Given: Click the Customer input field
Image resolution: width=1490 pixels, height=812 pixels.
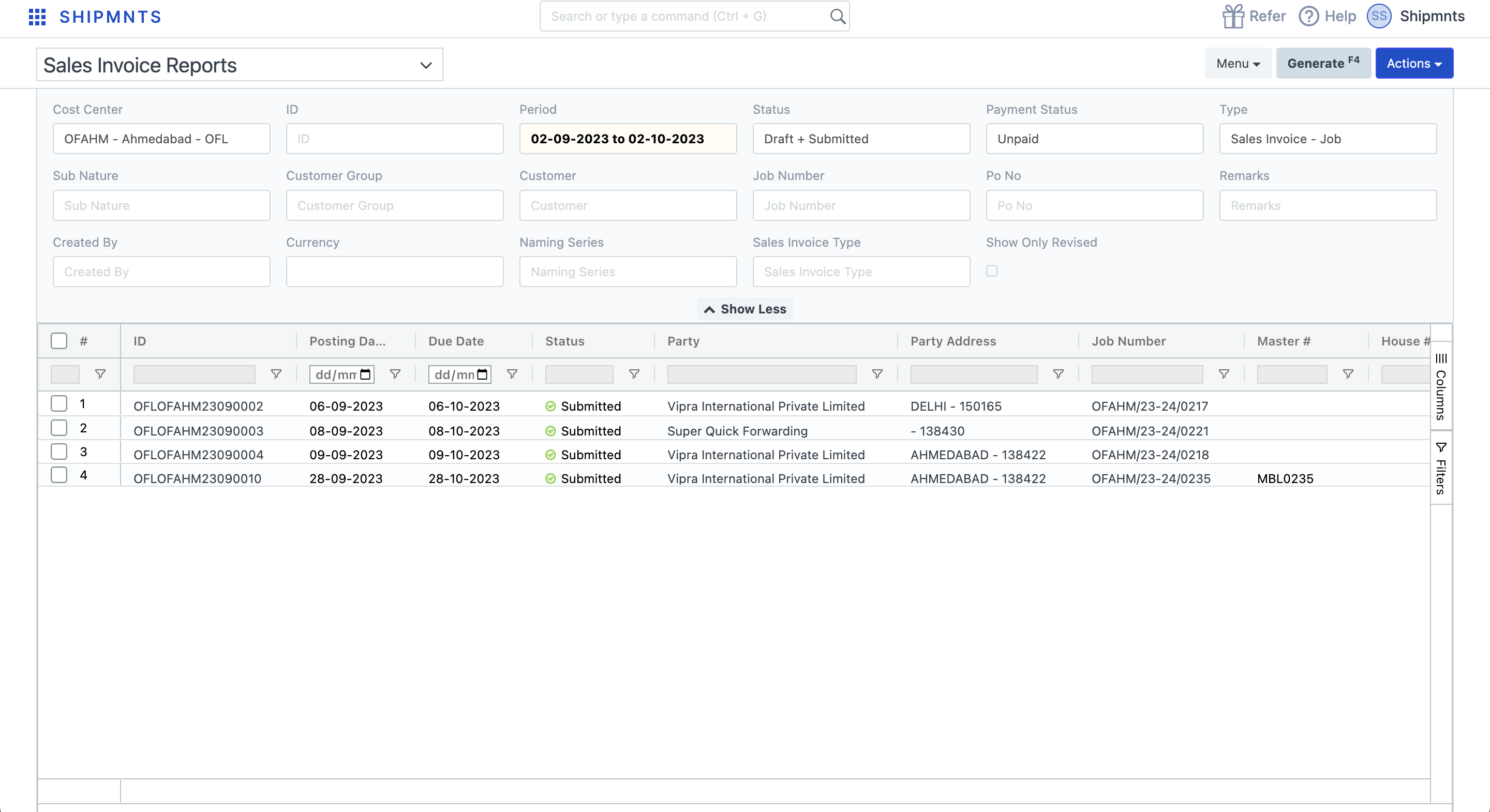Looking at the screenshot, I should point(628,205).
